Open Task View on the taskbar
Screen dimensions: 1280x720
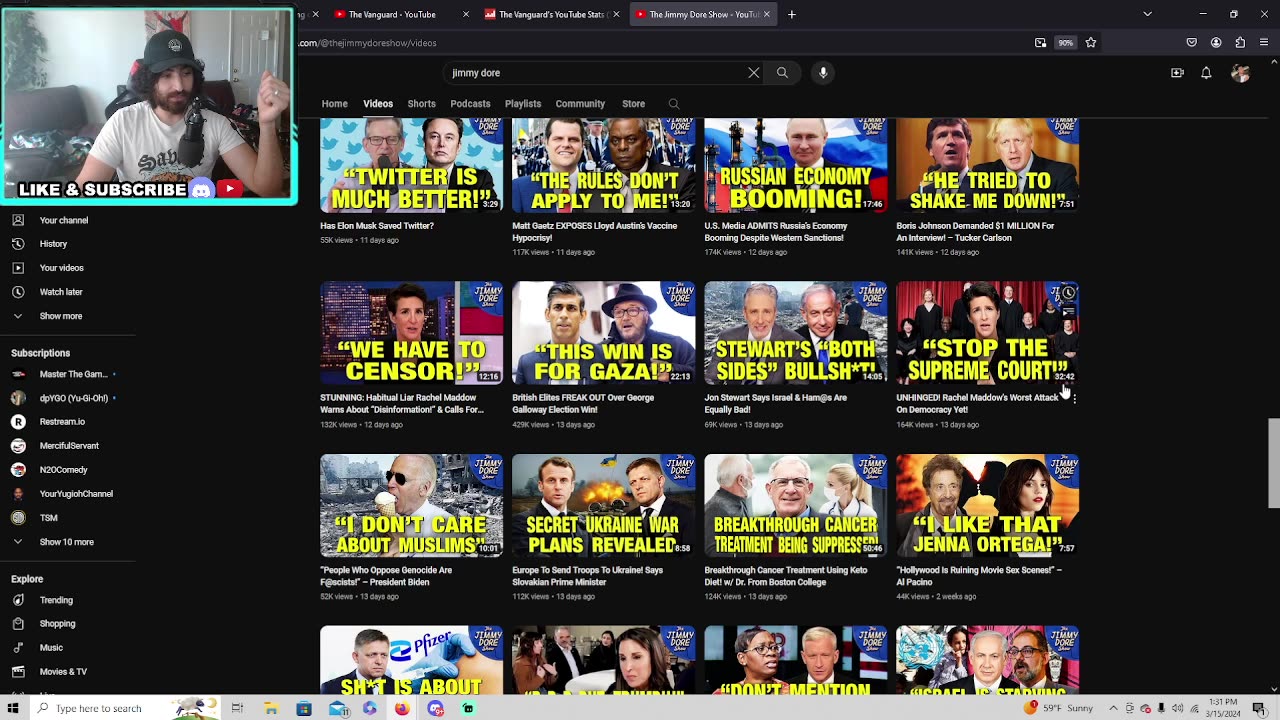pos(237,708)
